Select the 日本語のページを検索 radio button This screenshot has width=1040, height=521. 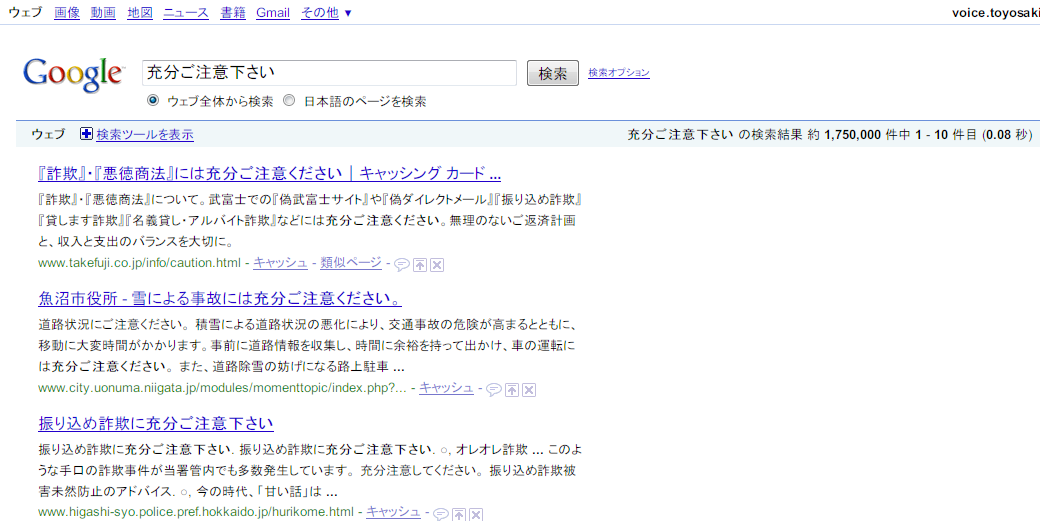click(x=289, y=101)
